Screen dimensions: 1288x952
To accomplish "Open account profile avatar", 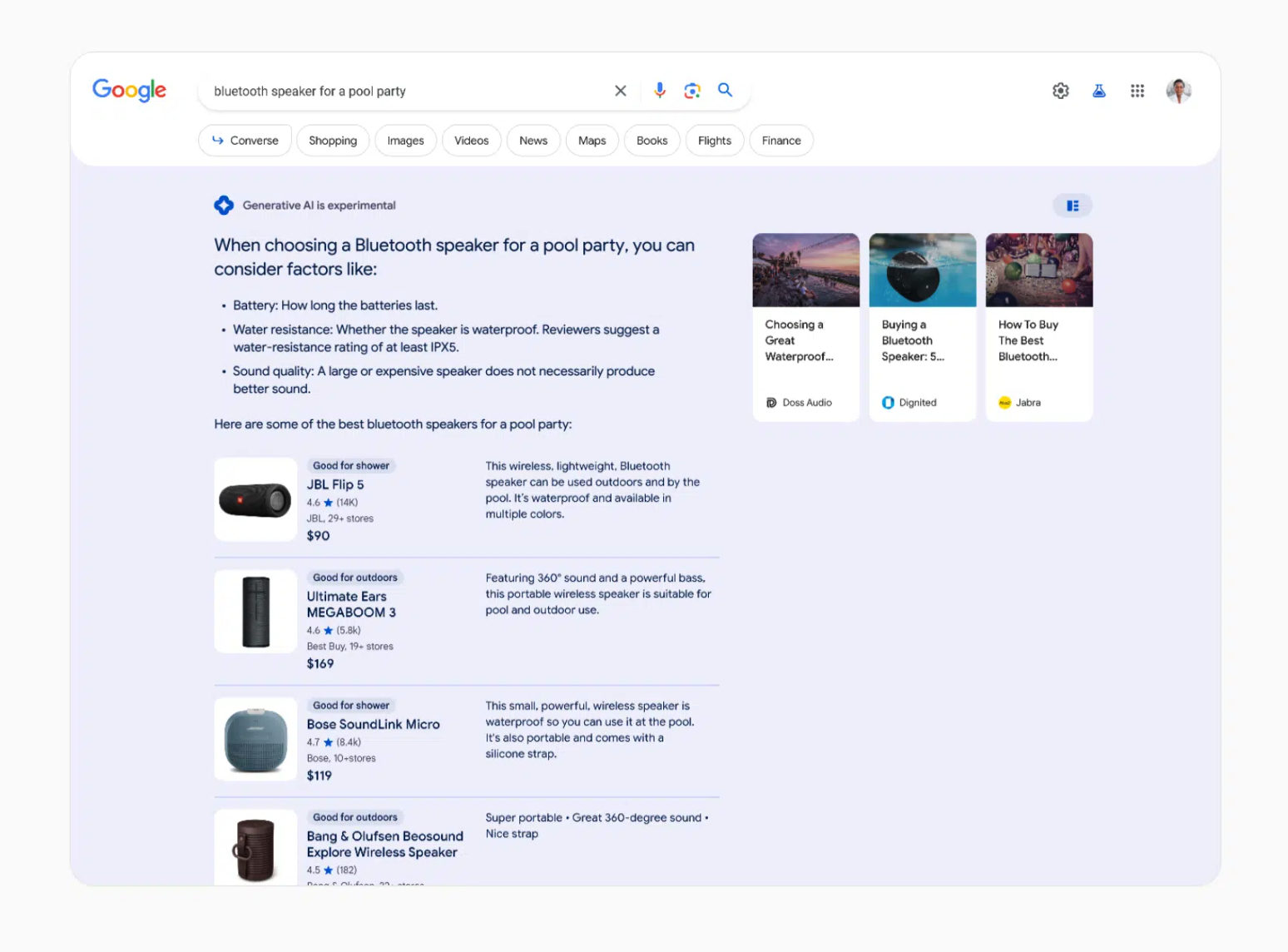I will tap(1179, 91).
